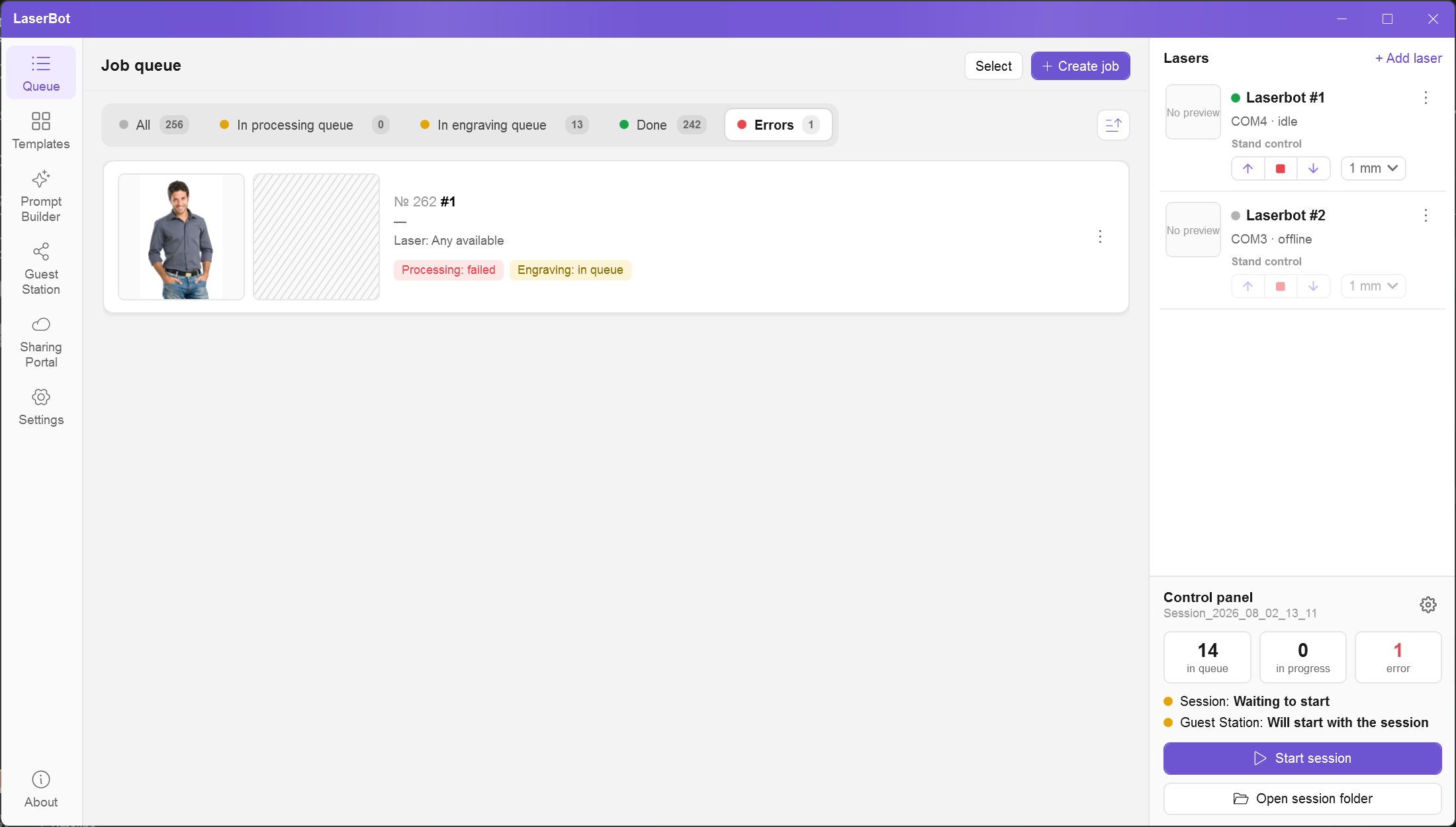Open the session folder
Screen dimensions: 1456x827
(x=1302, y=799)
